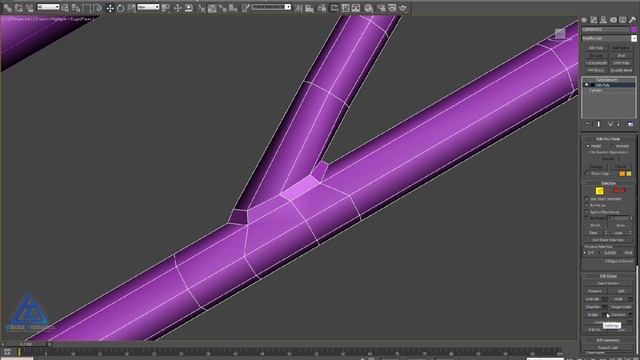This screenshot has height=360, width=640.
Task: Click the Remove Modifier trash icon
Action: point(619,124)
